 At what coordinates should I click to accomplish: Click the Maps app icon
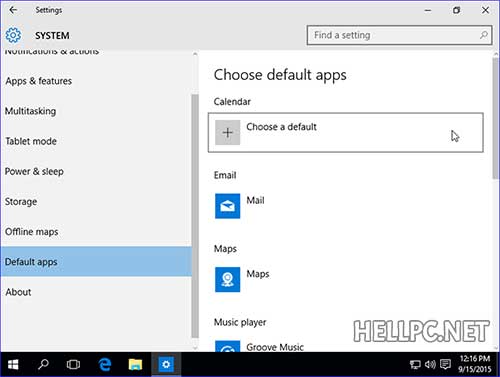click(x=227, y=279)
